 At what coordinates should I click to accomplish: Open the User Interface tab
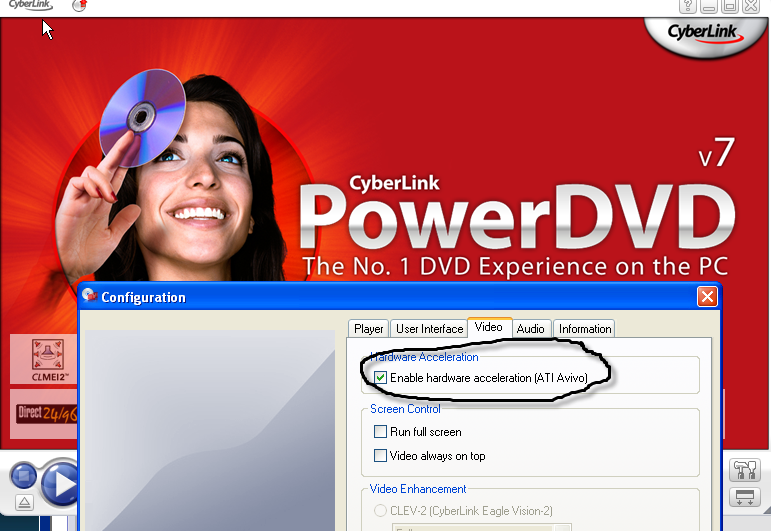tap(430, 329)
